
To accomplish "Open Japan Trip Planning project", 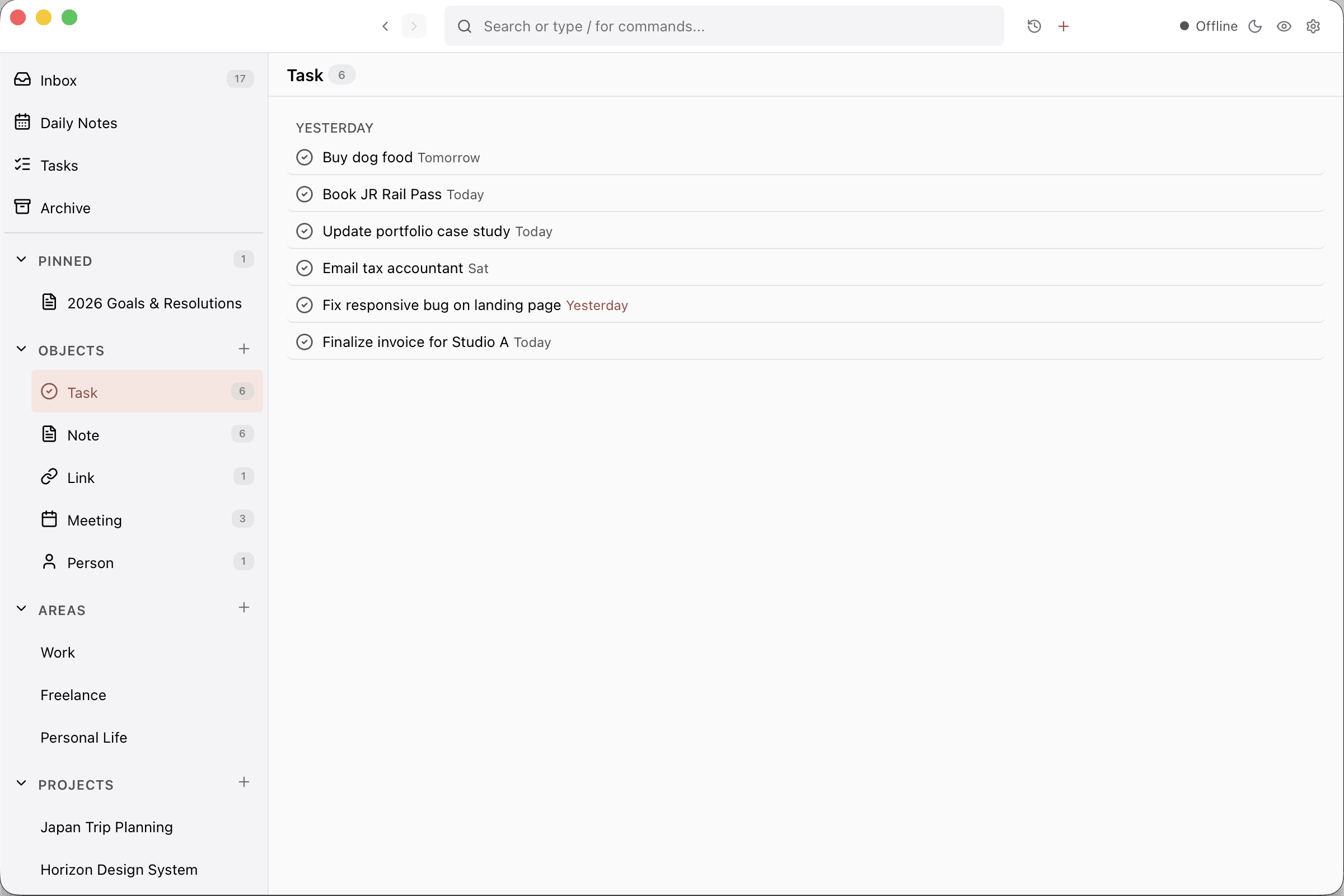I will 106,827.
